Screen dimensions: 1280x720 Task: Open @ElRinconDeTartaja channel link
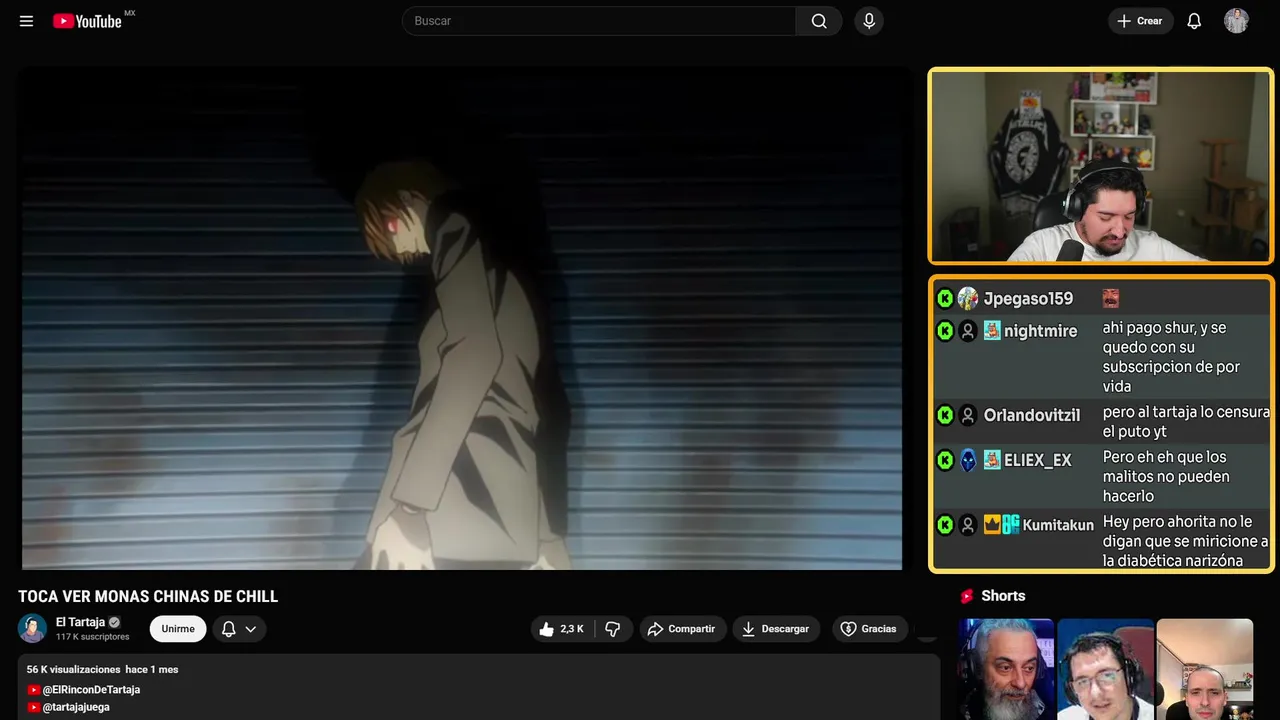(91, 690)
